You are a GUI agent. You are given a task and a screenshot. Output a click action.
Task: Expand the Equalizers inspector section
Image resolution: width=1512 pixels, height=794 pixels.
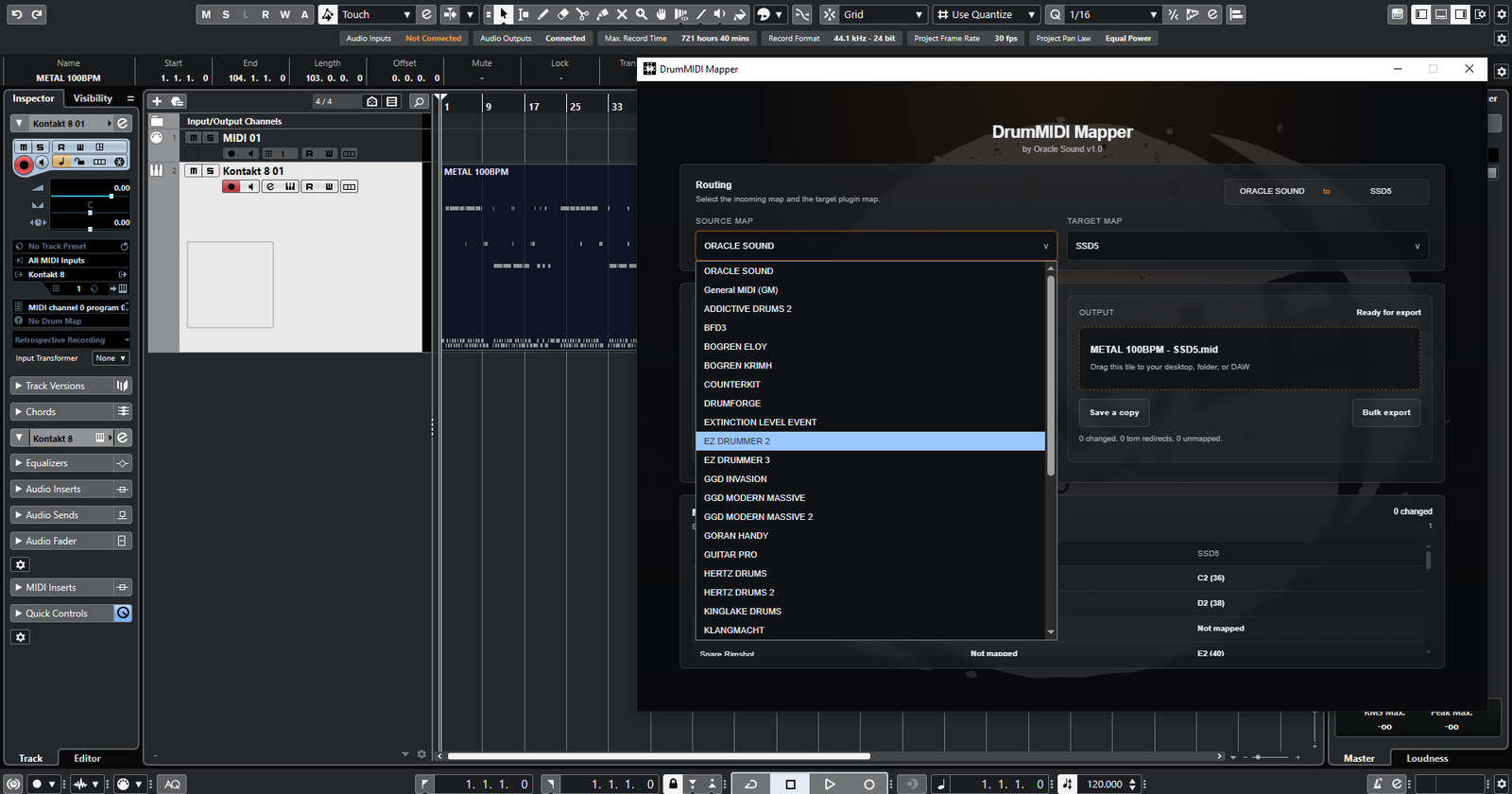47,463
